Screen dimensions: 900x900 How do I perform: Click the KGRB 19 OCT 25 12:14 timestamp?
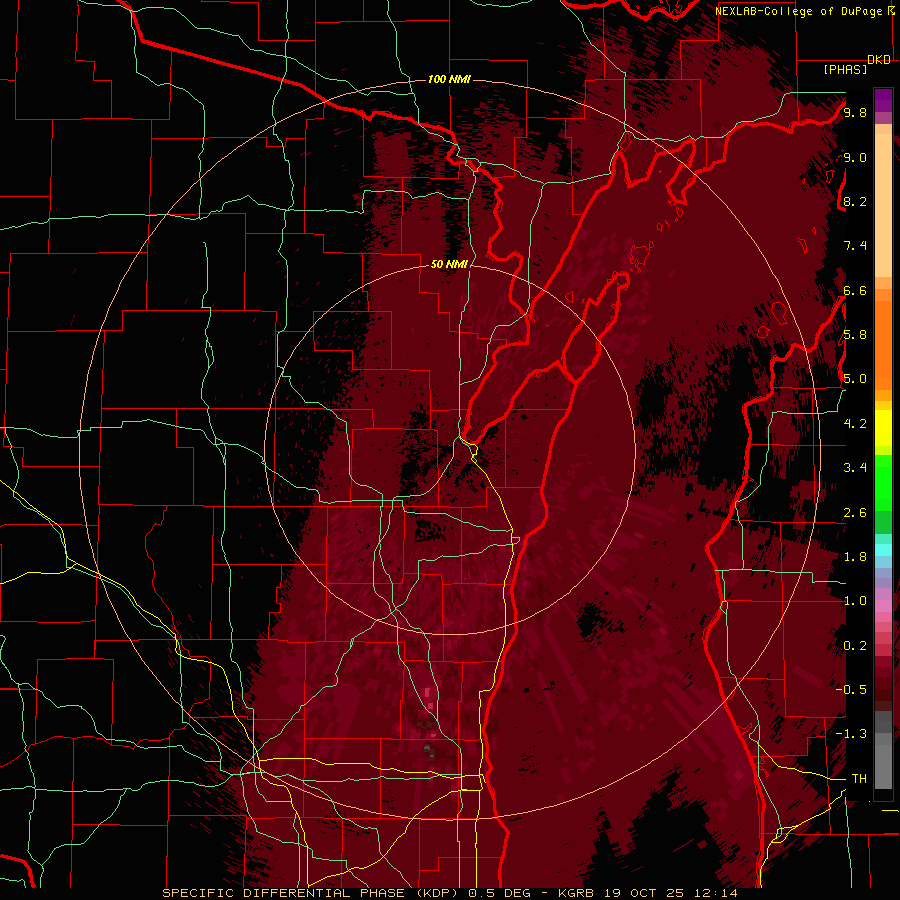pyautogui.click(x=647, y=893)
